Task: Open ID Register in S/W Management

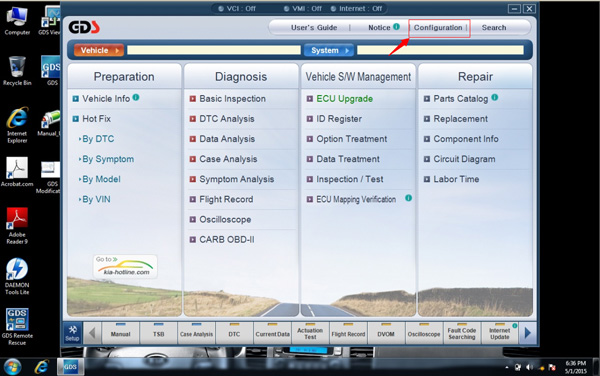Action: [339, 119]
